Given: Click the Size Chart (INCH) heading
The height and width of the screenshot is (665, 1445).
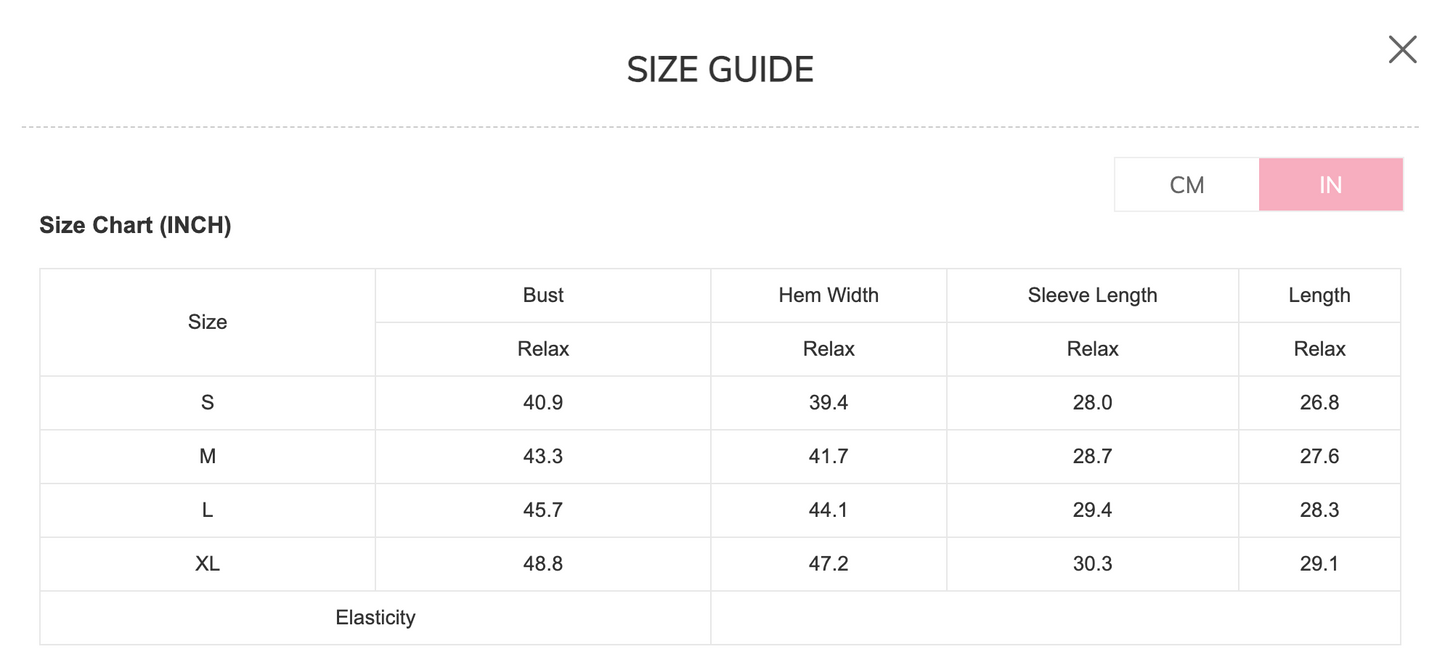Looking at the screenshot, I should pos(135,225).
